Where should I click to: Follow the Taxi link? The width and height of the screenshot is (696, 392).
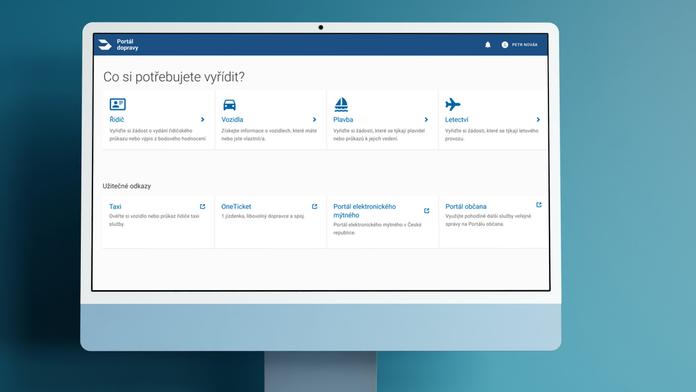tap(115, 206)
